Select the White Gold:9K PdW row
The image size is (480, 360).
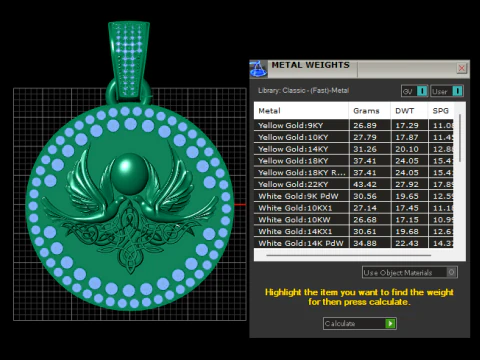[x=354, y=196]
